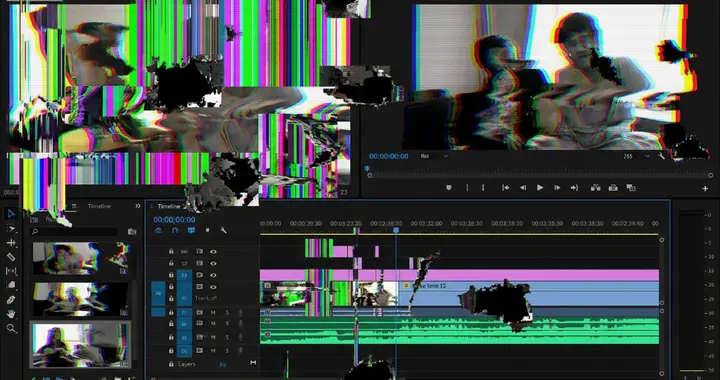The height and width of the screenshot is (380, 720).
Task: Select the Hand tool
Action: tap(11, 314)
